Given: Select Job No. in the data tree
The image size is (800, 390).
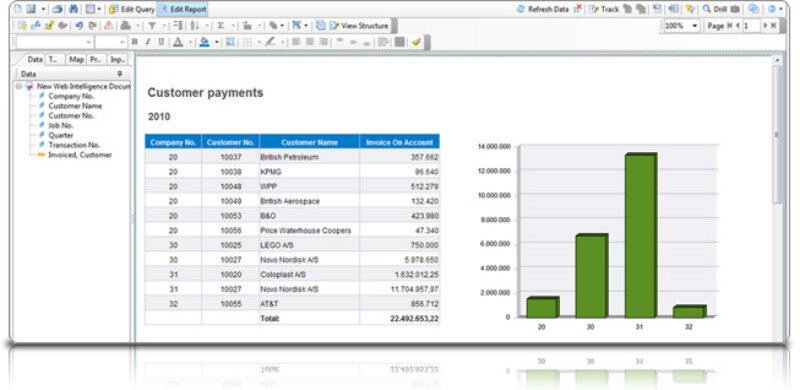Looking at the screenshot, I should coord(61,125).
